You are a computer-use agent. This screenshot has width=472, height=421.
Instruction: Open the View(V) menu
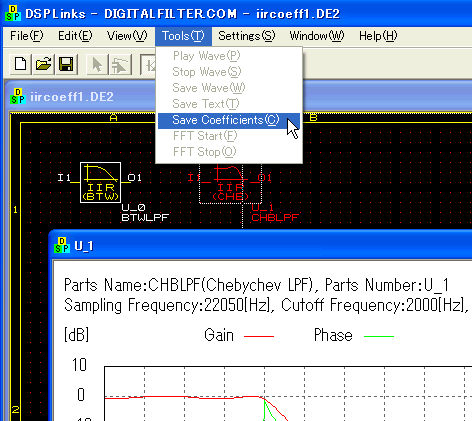coord(127,36)
